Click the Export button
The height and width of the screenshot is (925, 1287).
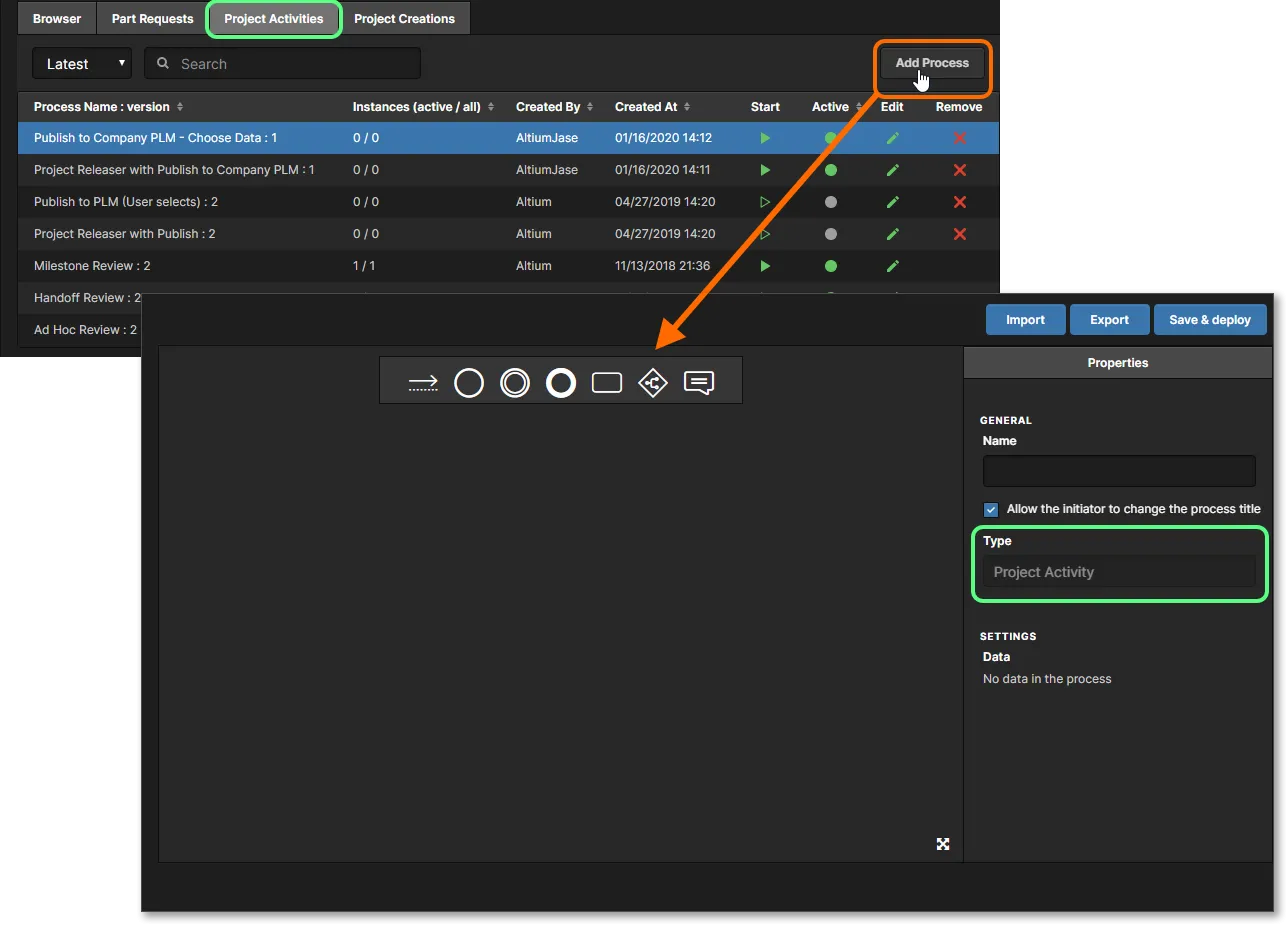[x=1109, y=320]
